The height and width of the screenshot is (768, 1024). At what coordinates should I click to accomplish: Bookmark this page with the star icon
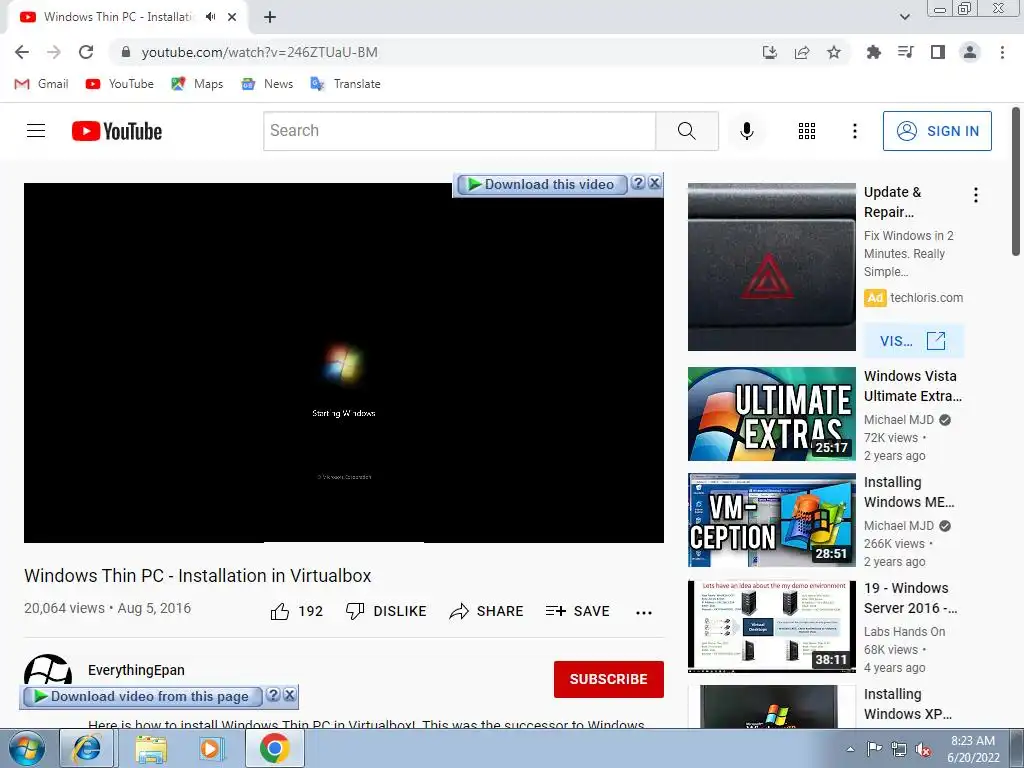[x=834, y=52]
